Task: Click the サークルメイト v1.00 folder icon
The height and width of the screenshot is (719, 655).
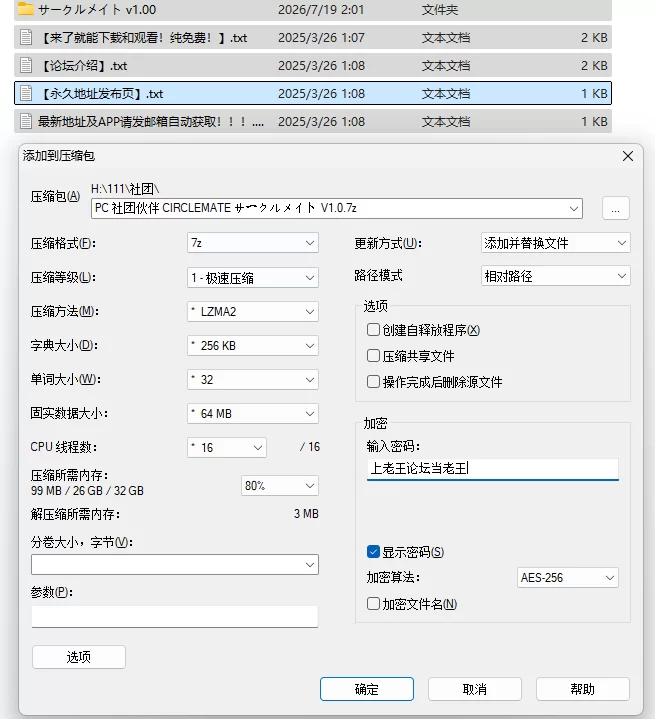Action: 26,9
